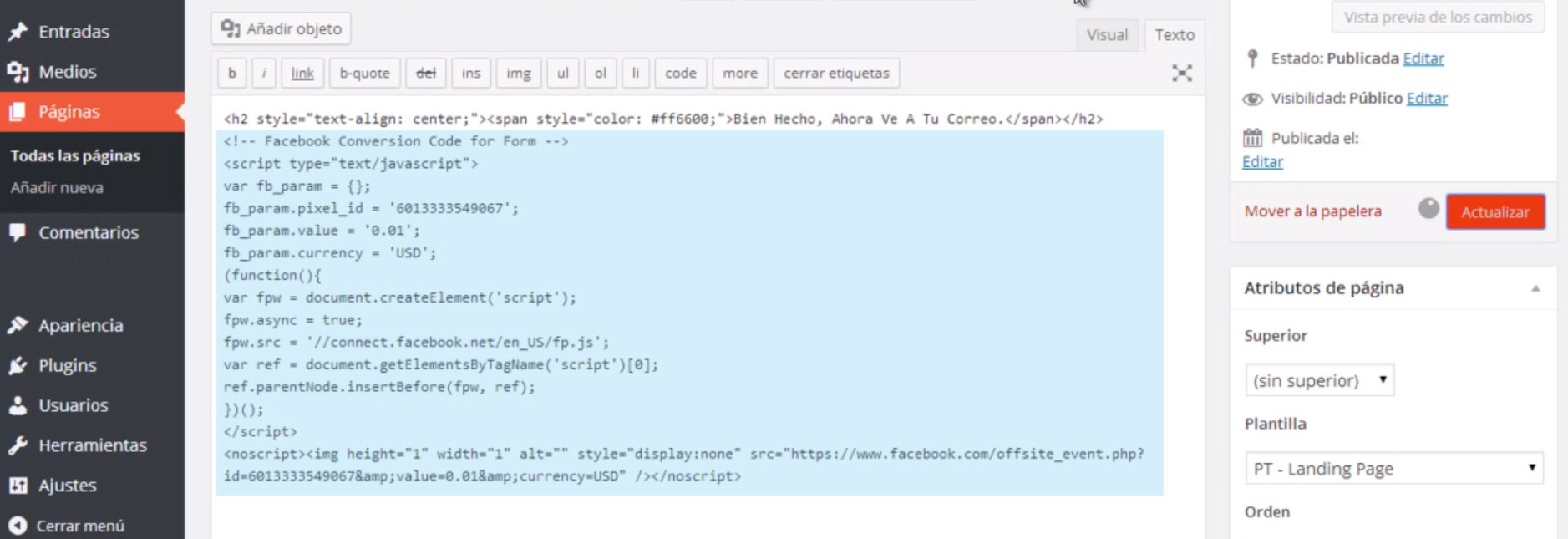The image size is (1568, 539).
Task: Click the Actualizar button
Action: click(x=1495, y=211)
